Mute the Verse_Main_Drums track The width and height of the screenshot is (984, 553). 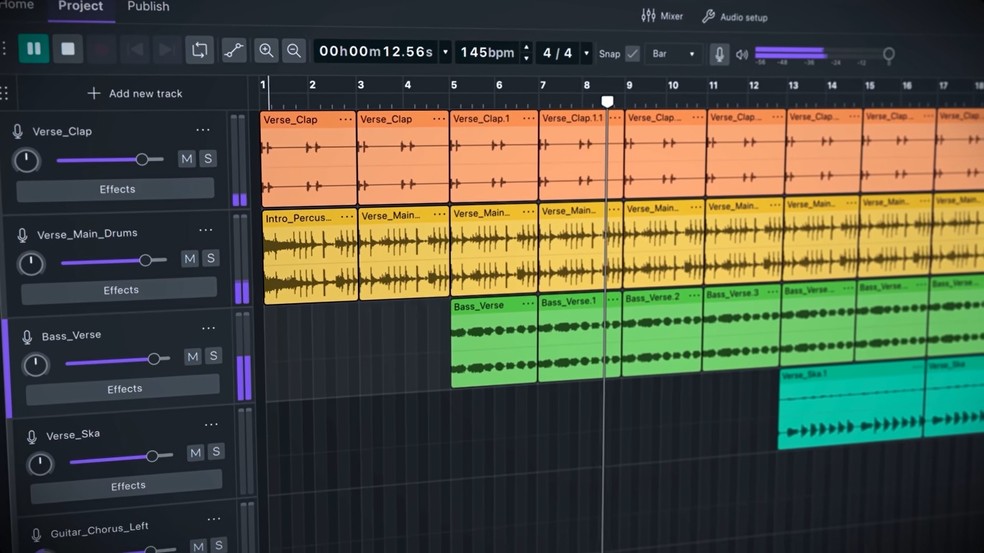pos(190,259)
